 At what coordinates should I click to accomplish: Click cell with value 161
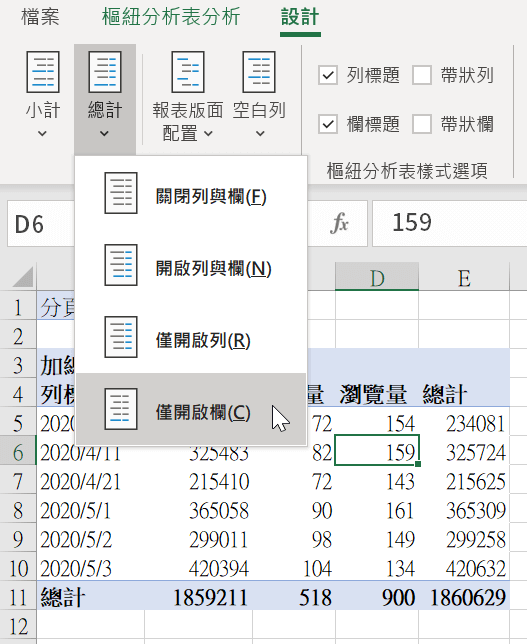click(x=377, y=509)
